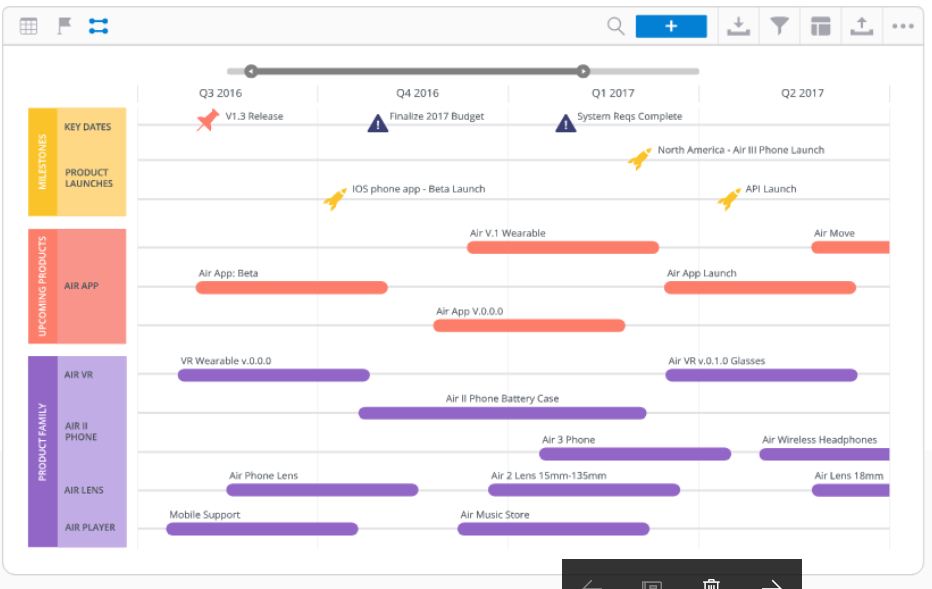The width and height of the screenshot is (932, 589).
Task: Open the three-dot more options menu
Action: 903,27
